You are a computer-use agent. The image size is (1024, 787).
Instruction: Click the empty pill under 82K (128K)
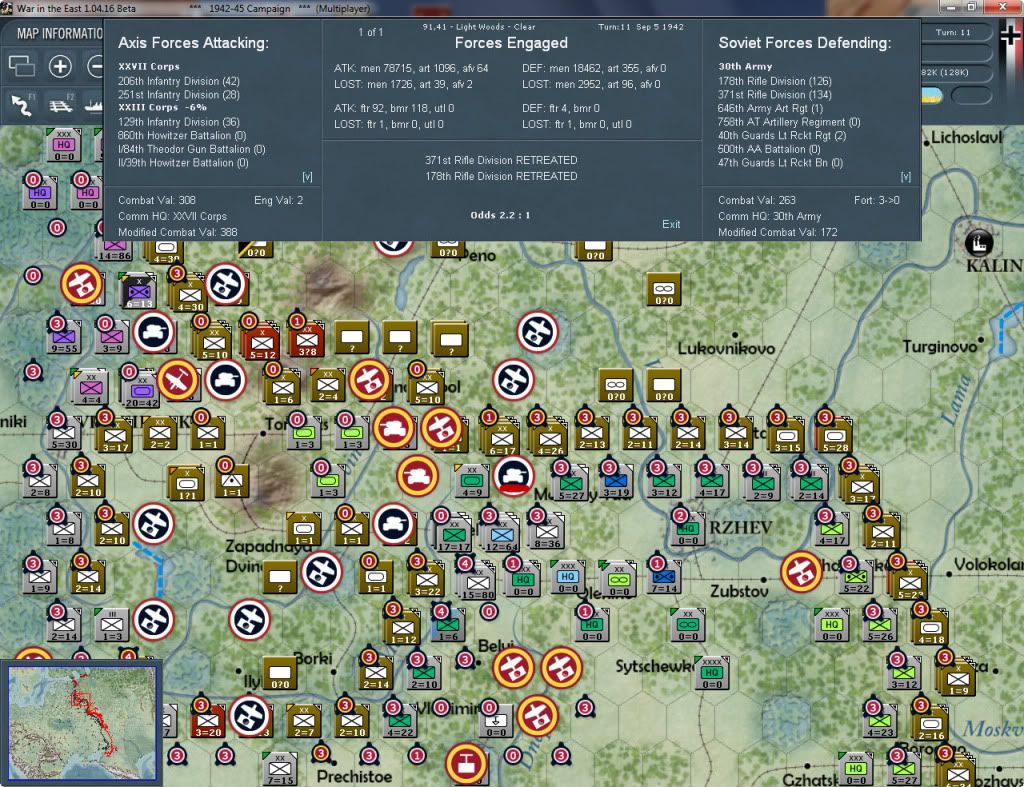[972, 96]
